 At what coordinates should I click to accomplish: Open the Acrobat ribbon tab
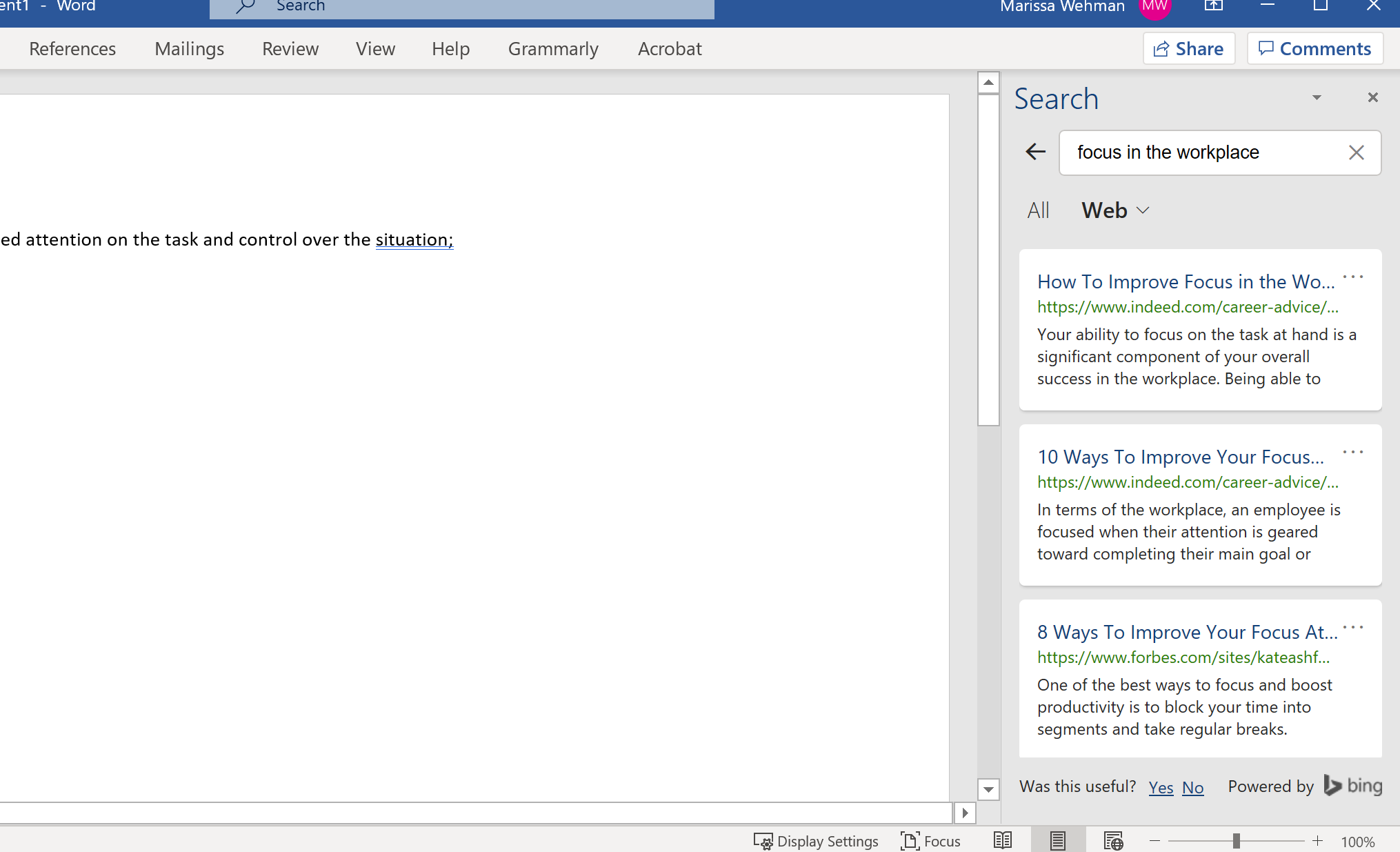[670, 49]
